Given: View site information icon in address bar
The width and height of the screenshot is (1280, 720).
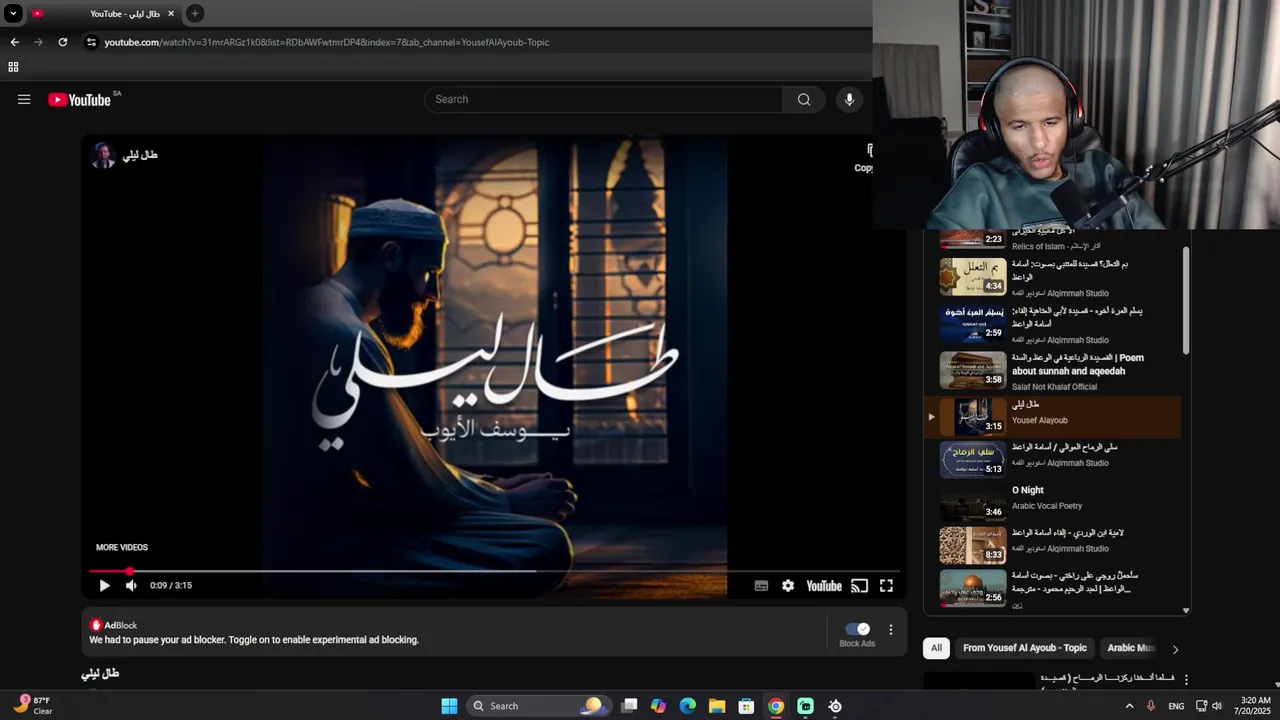Looking at the screenshot, I should coord(91,42).
